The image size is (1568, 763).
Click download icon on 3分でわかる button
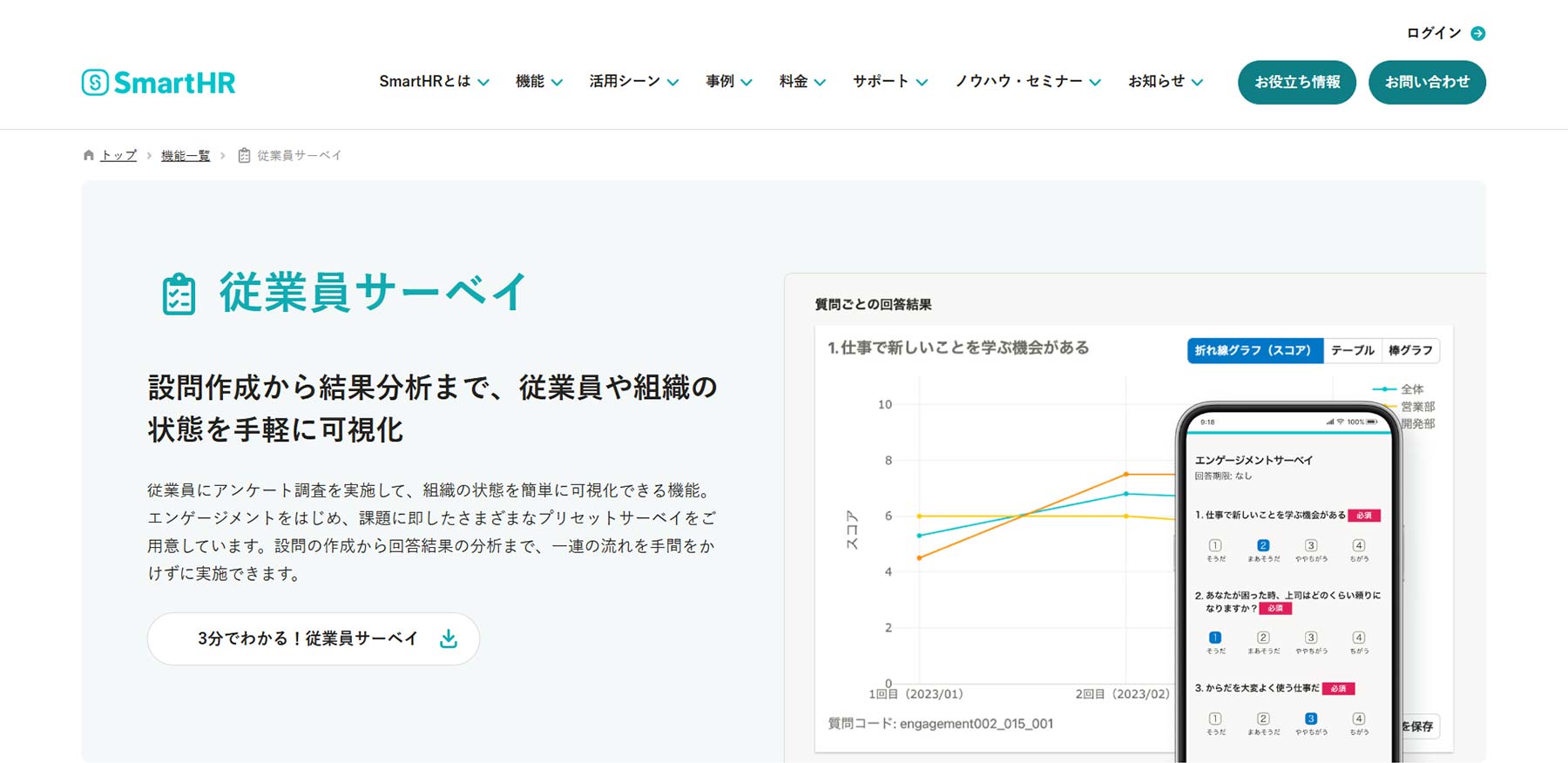(x=449, y=638)
